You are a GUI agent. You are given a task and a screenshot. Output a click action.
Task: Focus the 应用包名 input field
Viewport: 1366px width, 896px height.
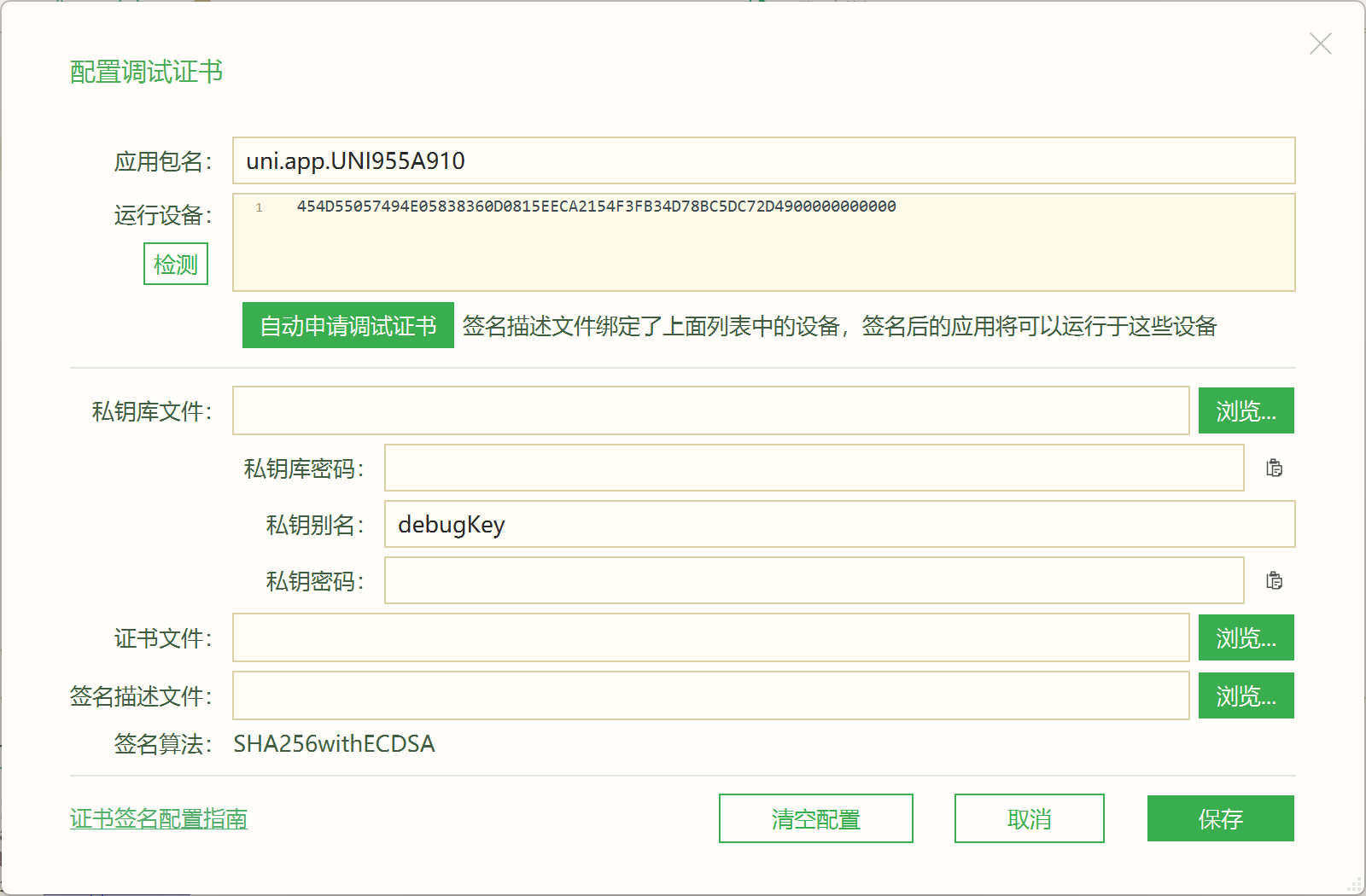763,160
